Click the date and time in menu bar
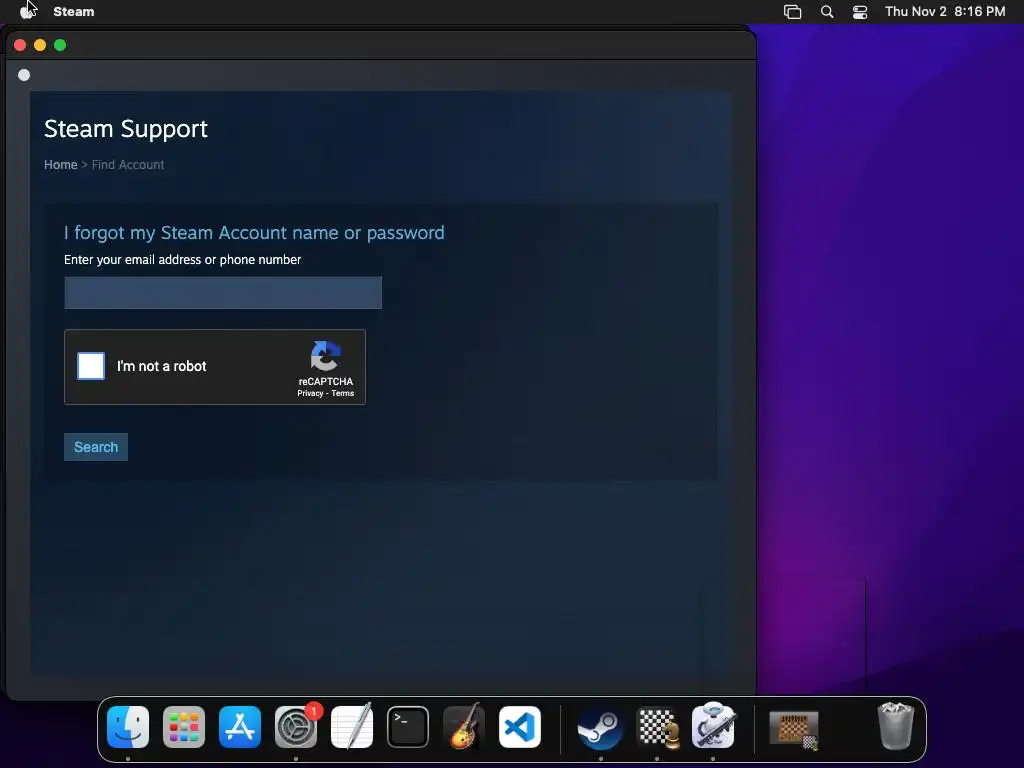 click(x=945, y=11)
